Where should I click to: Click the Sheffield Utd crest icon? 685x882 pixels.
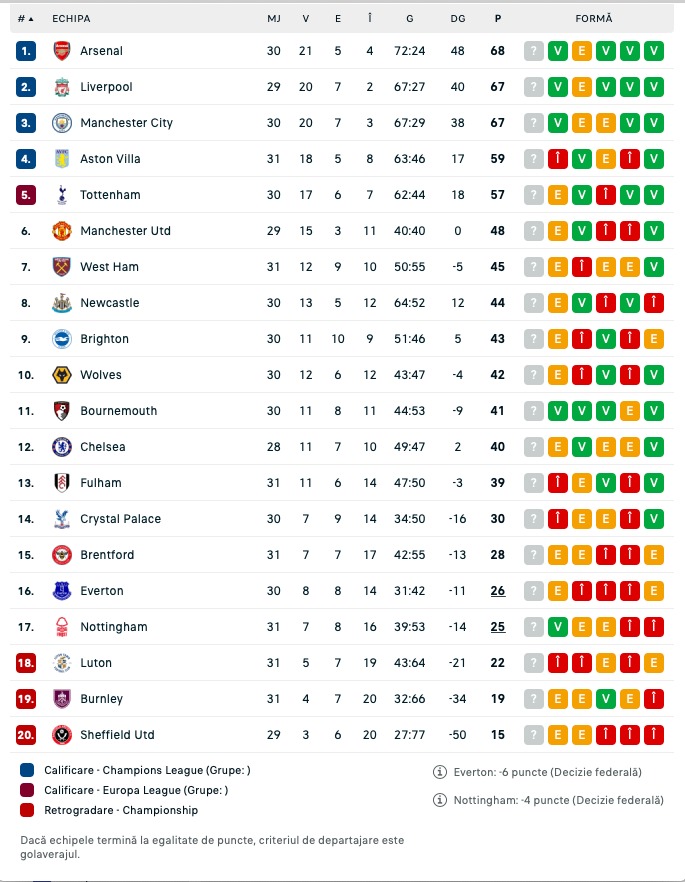62,735
